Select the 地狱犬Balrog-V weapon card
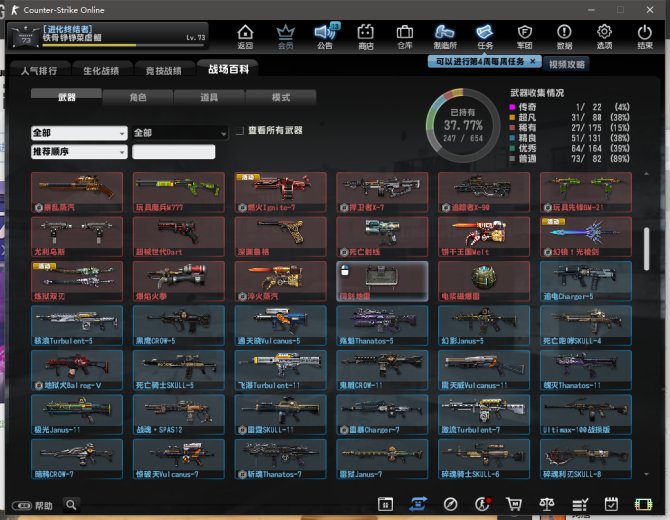The height and width of the screenshot is (520, 670). click(77, 370)
